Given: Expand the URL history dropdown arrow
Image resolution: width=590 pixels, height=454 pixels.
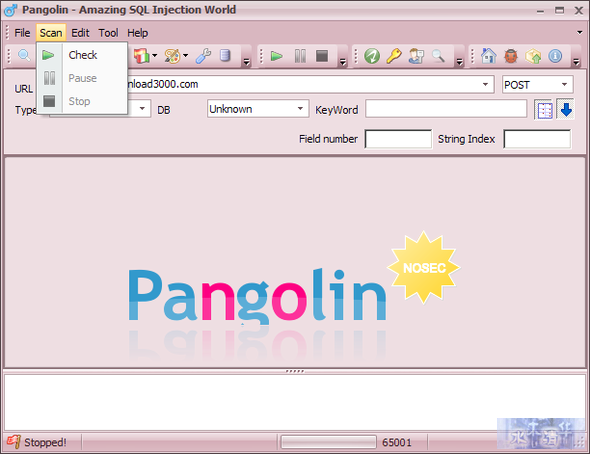Looking at the screenshot, I should coord(485,84).
